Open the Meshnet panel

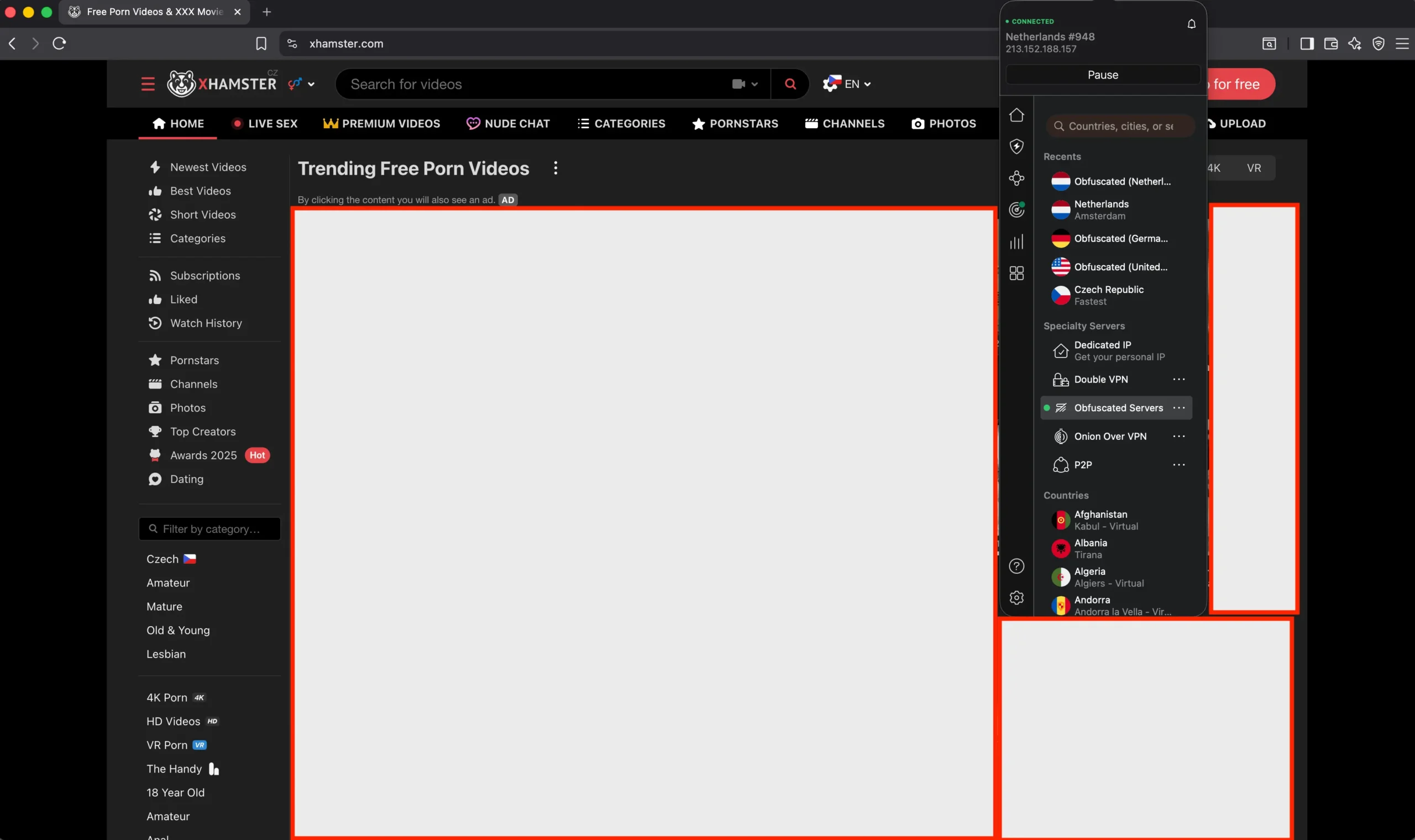click(1016, 178)
